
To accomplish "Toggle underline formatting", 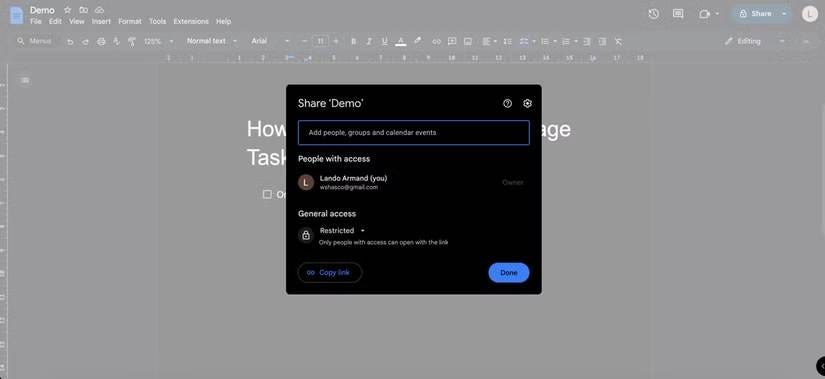I will (385, 42).
